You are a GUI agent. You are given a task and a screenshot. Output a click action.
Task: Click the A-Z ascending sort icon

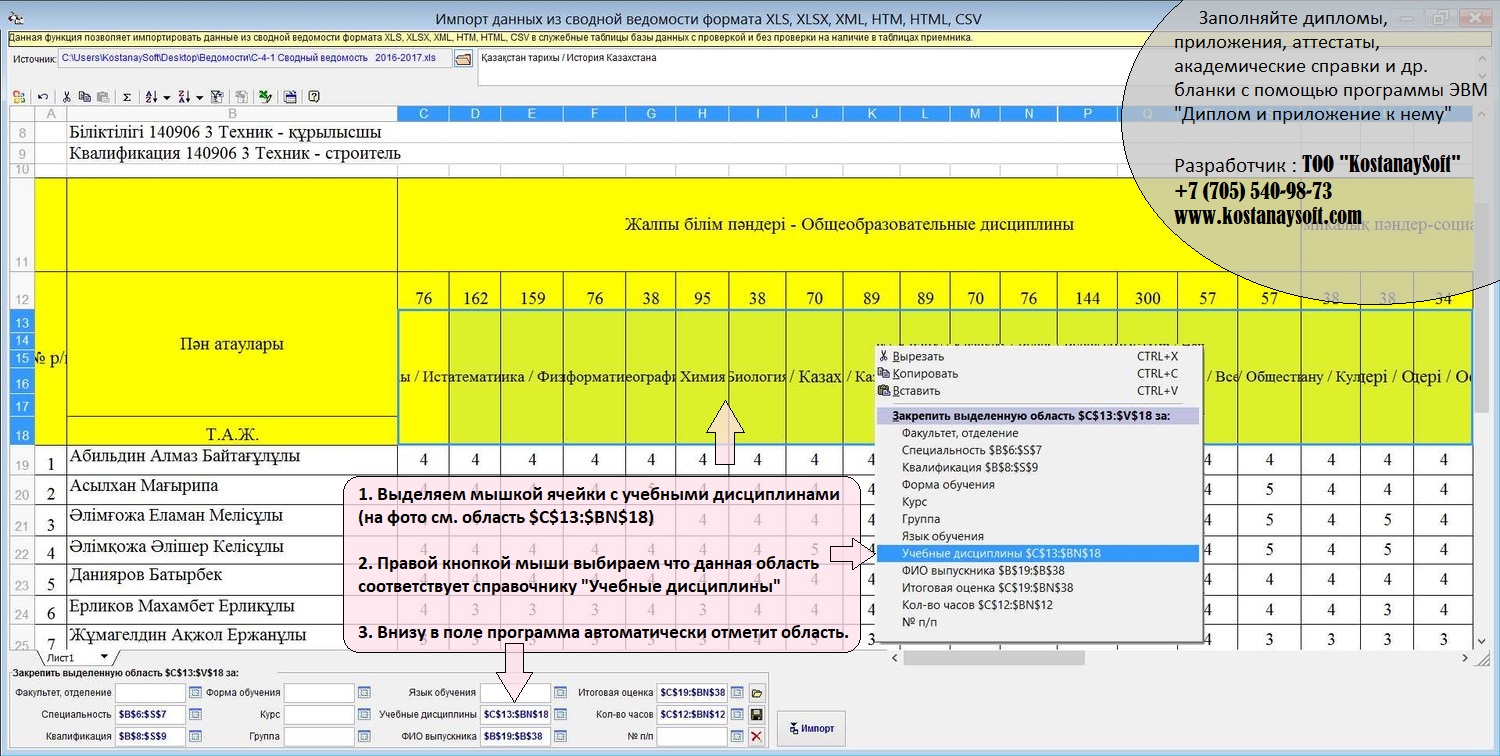tap(151, 97)
